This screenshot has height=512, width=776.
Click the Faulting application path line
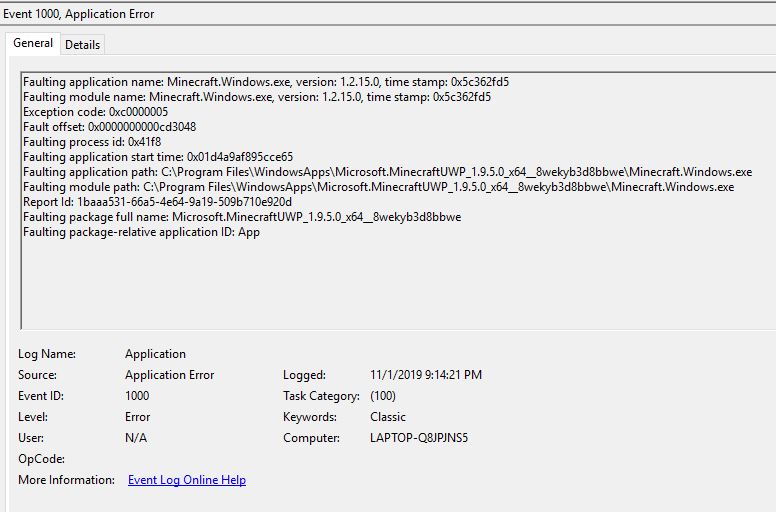coord(387,172)
